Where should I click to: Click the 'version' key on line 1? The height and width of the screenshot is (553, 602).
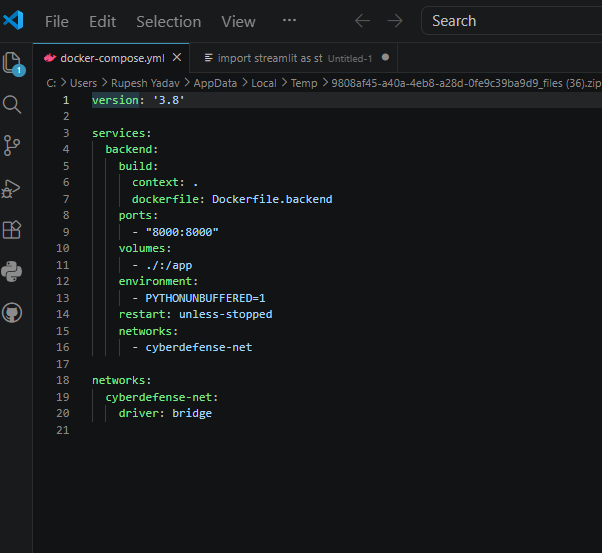pyautogui.click(x=116, y=100)
